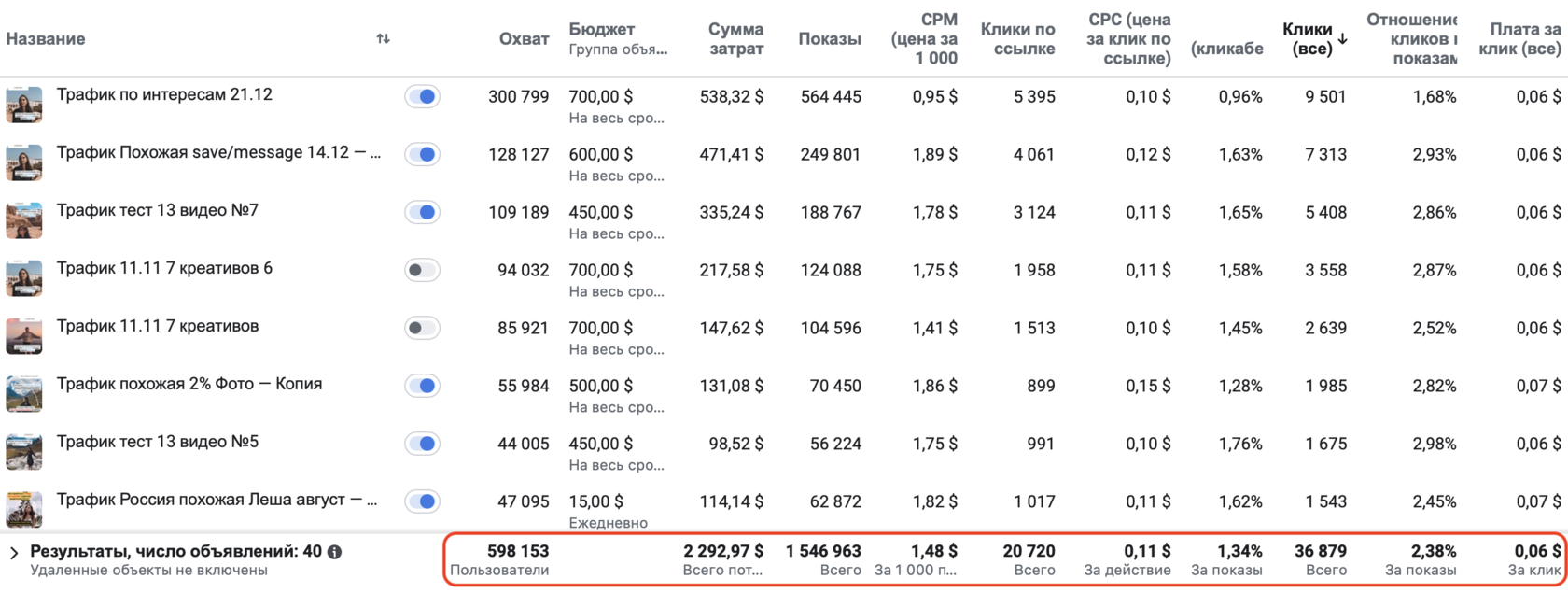Expand the Результаты summary row chevron
1568x593 pixels.
(x=14, y=553)
